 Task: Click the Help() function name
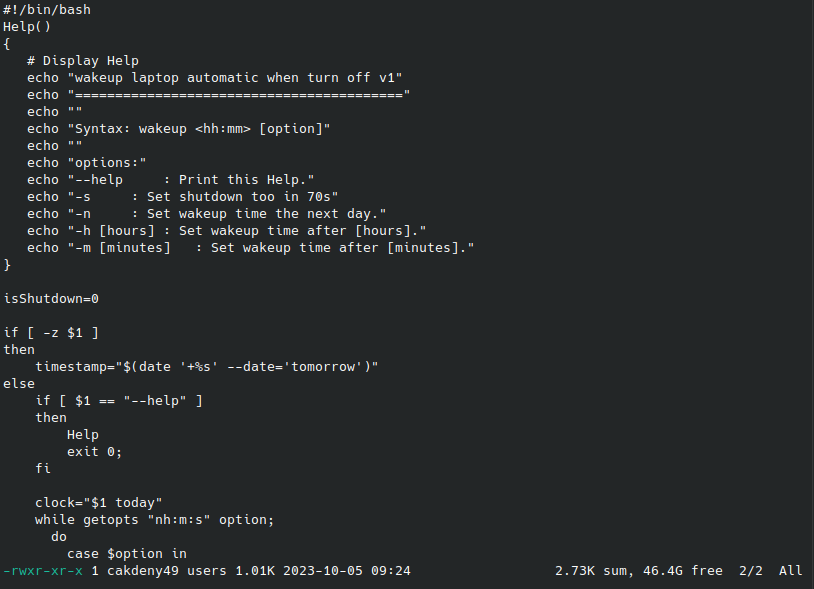(27, 26)
